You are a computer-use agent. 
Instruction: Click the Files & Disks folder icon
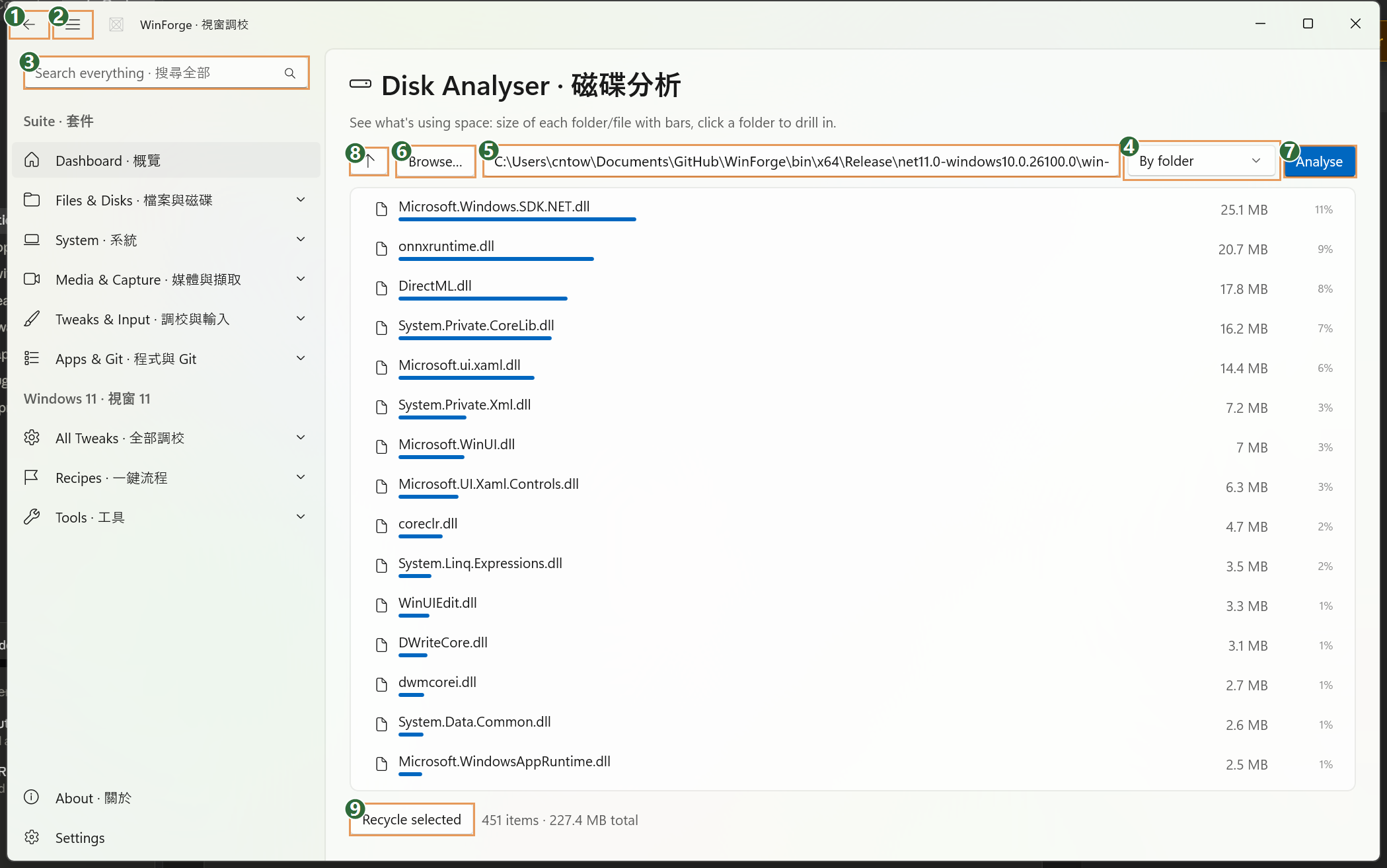pyautogui.click(x=32, y=200)
